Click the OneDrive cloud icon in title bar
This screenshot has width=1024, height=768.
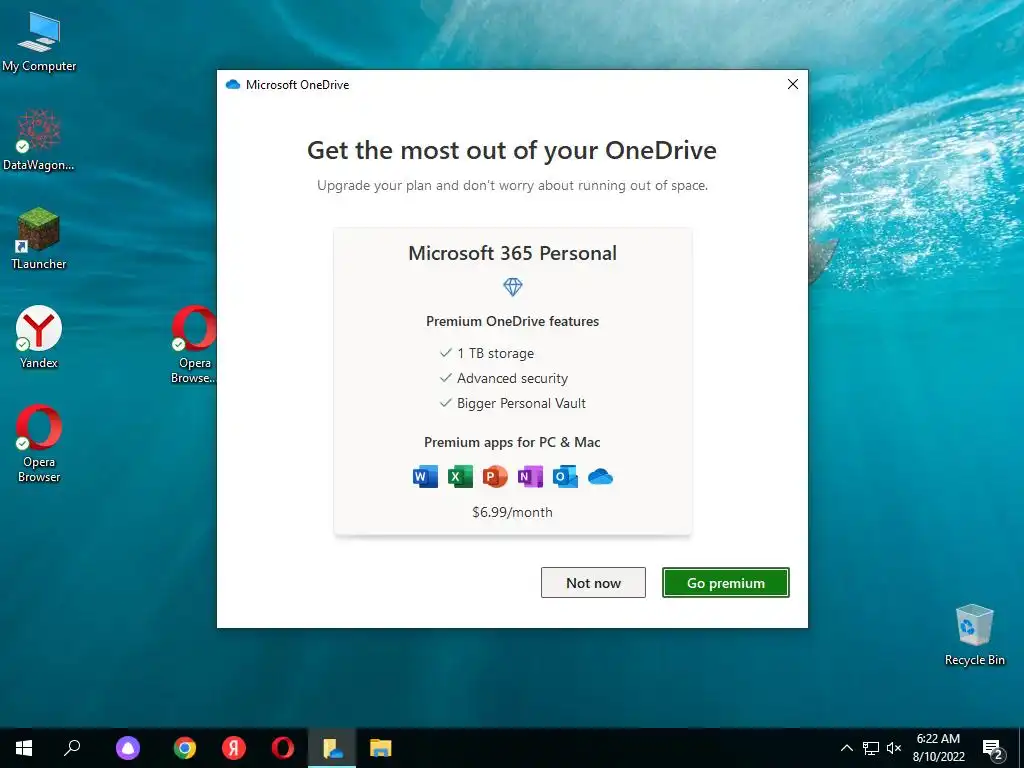coord(233,85)
